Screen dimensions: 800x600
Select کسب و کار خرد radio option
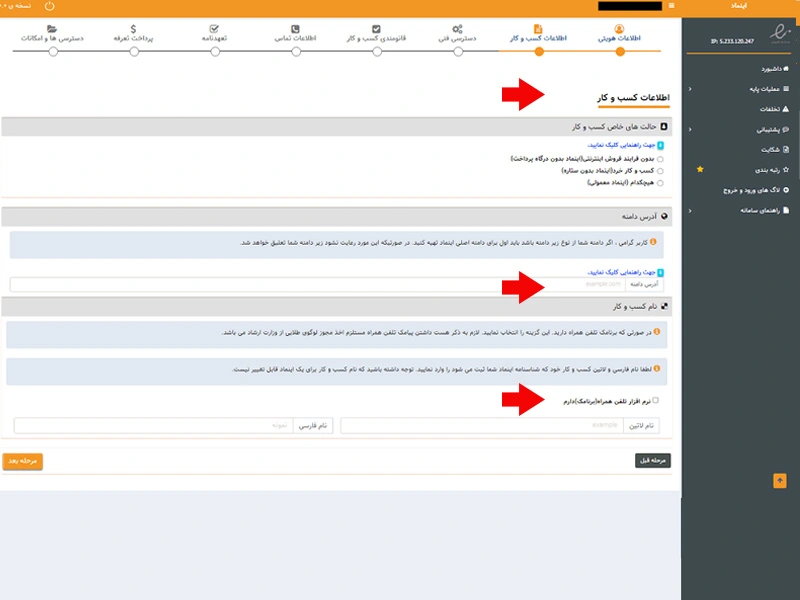(660, 171)
